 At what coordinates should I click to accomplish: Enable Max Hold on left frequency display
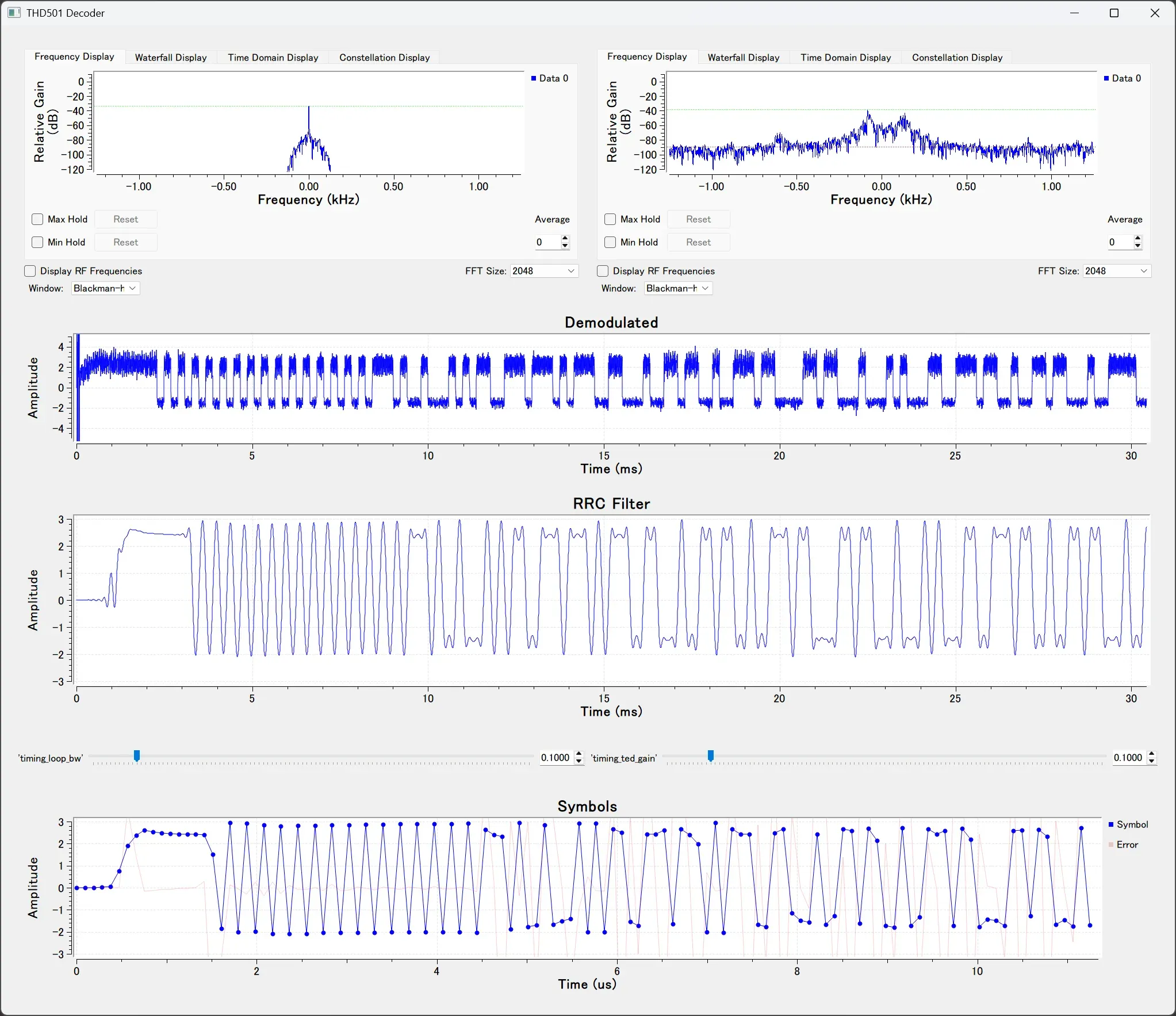pos(37,219)
